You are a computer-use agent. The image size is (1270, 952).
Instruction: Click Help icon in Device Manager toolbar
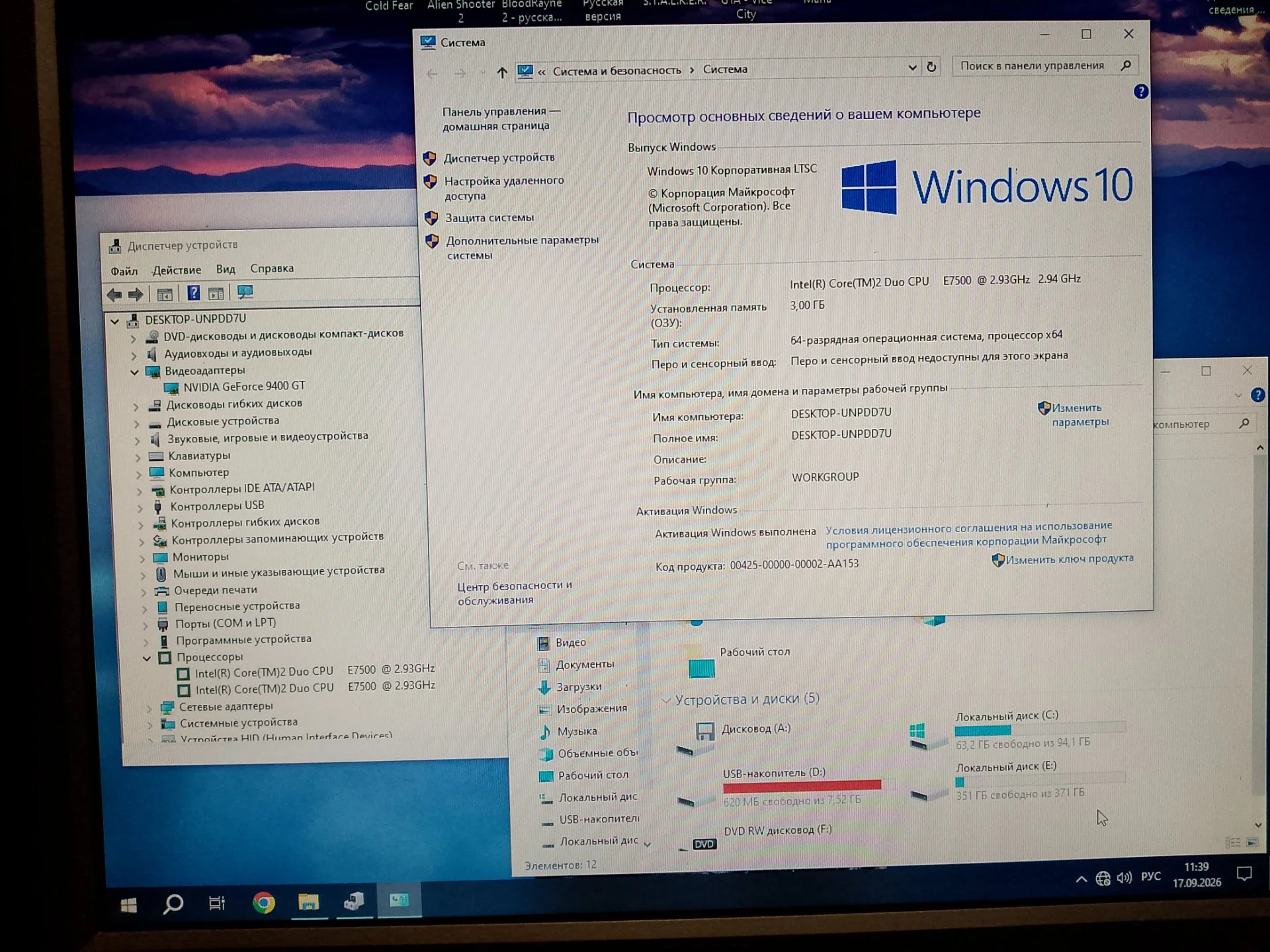coord(193,293)
